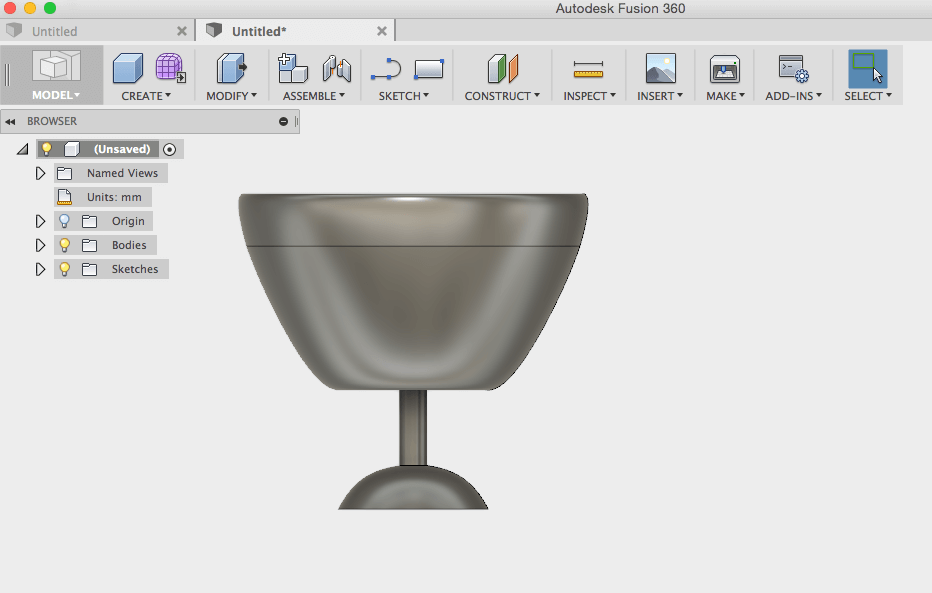Screen dimensions: 932x593
Task: Click the goblet stem in viewport
Action: (x=413, y=428)
